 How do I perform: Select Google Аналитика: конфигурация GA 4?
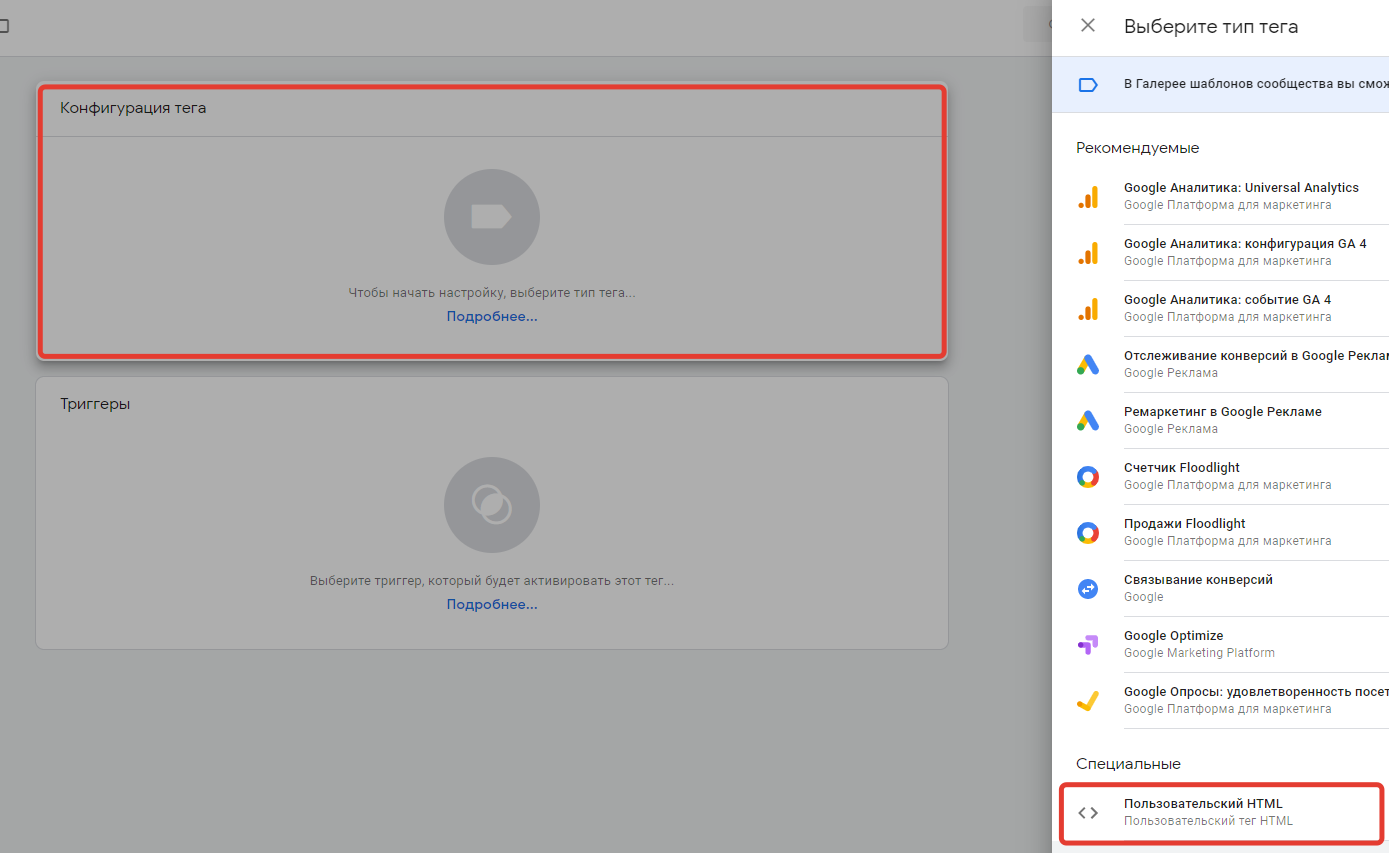[1232, 252]
